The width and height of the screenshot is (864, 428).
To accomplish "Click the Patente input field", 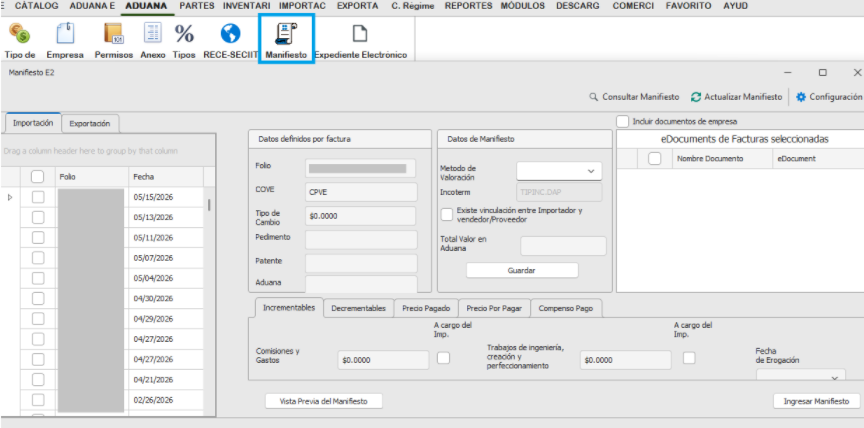I will 361,263.
